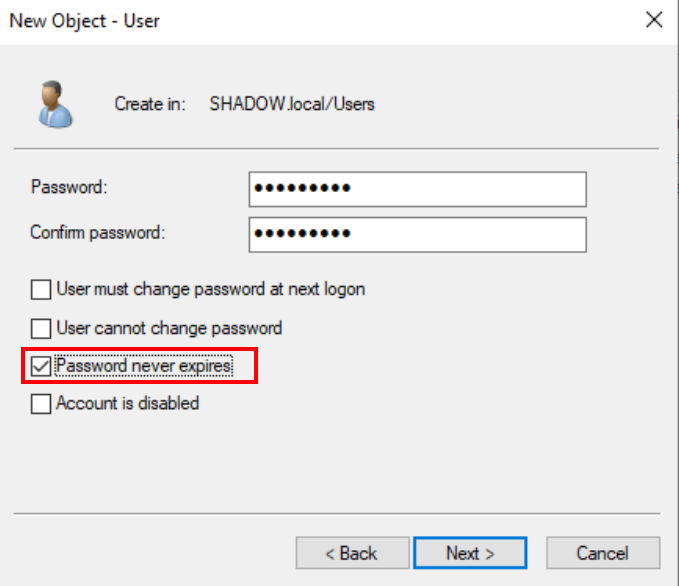Click the New Object - User title bar
Image resolution: width=679 pixels, height=586 pixels.
(x=300, y=19)
